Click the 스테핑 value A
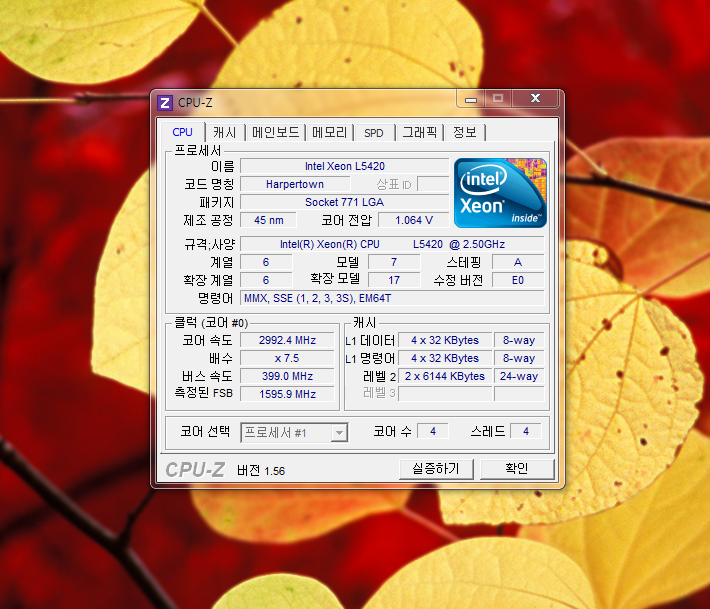Viewport: 710px width, 609px height. tap(518, 262)
